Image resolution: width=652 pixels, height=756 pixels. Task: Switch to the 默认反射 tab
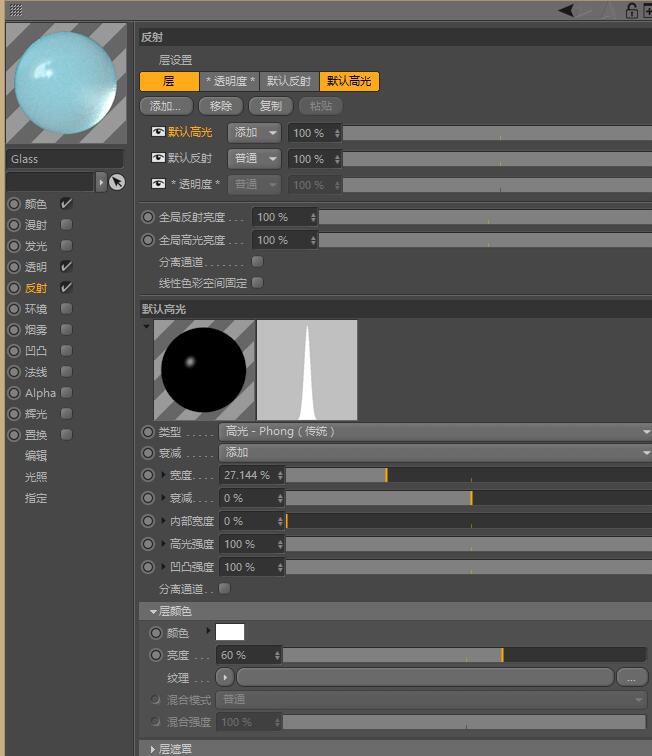[x=289, y=81]
